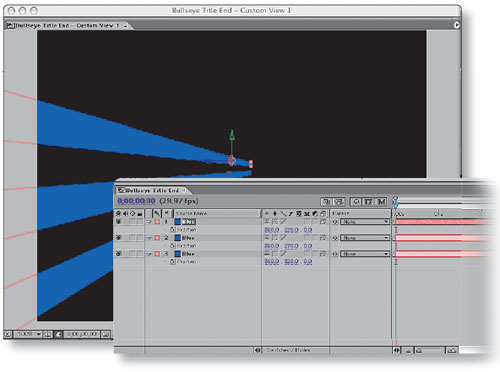Collapse layer 1 twirl-down arrow
The height and width of the screenshot is (372, 500).
[x=150, y=222]
